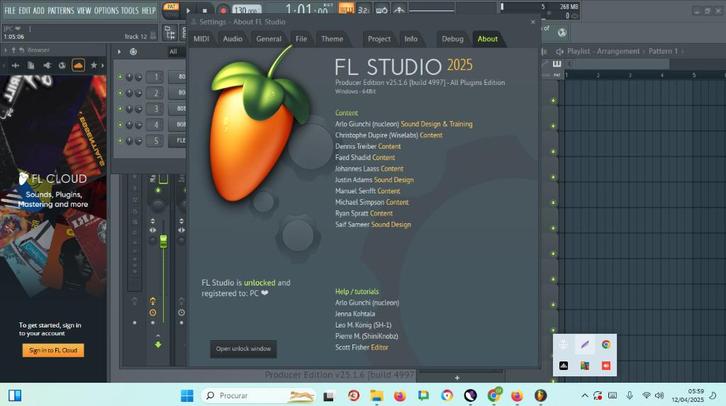Screen dimensions: 726x406
Task: Adjust the green mixer volume fader
Action: coord(163,241)
